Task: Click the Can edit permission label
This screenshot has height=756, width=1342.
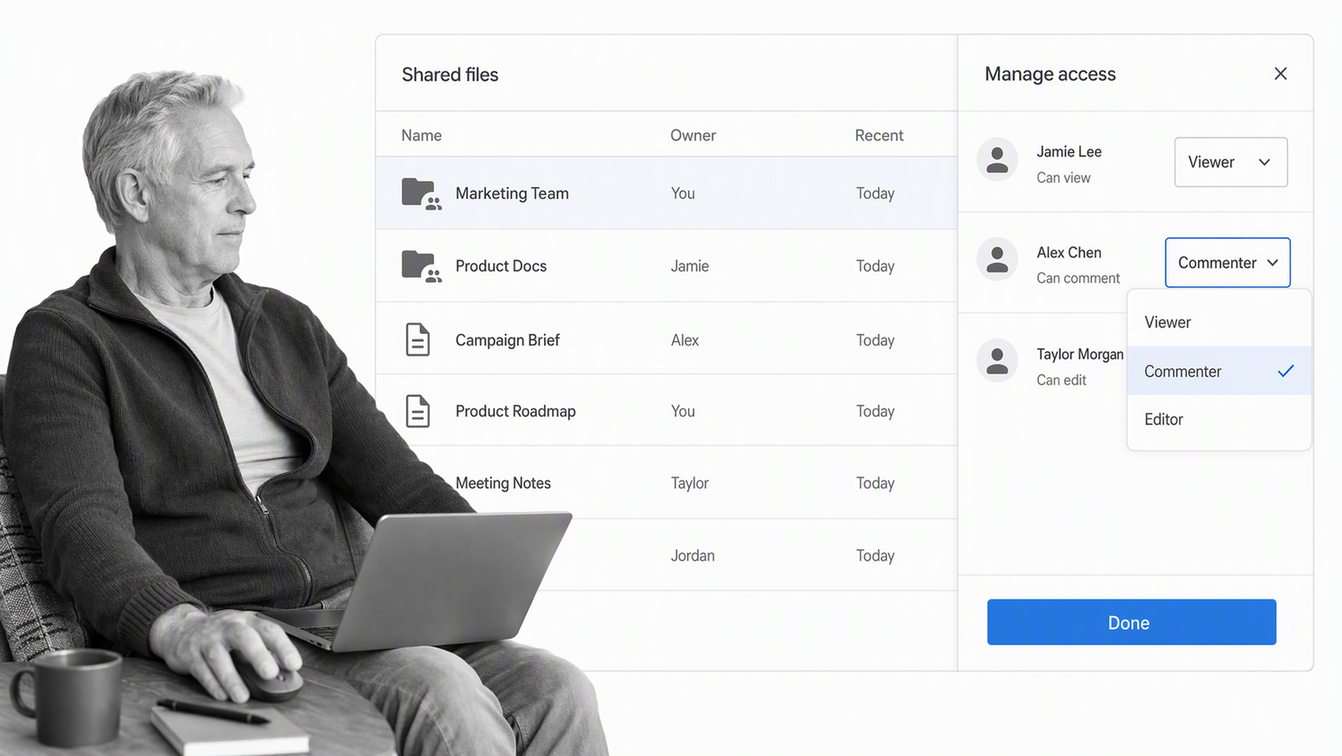Action: (x=1061, y=380)
